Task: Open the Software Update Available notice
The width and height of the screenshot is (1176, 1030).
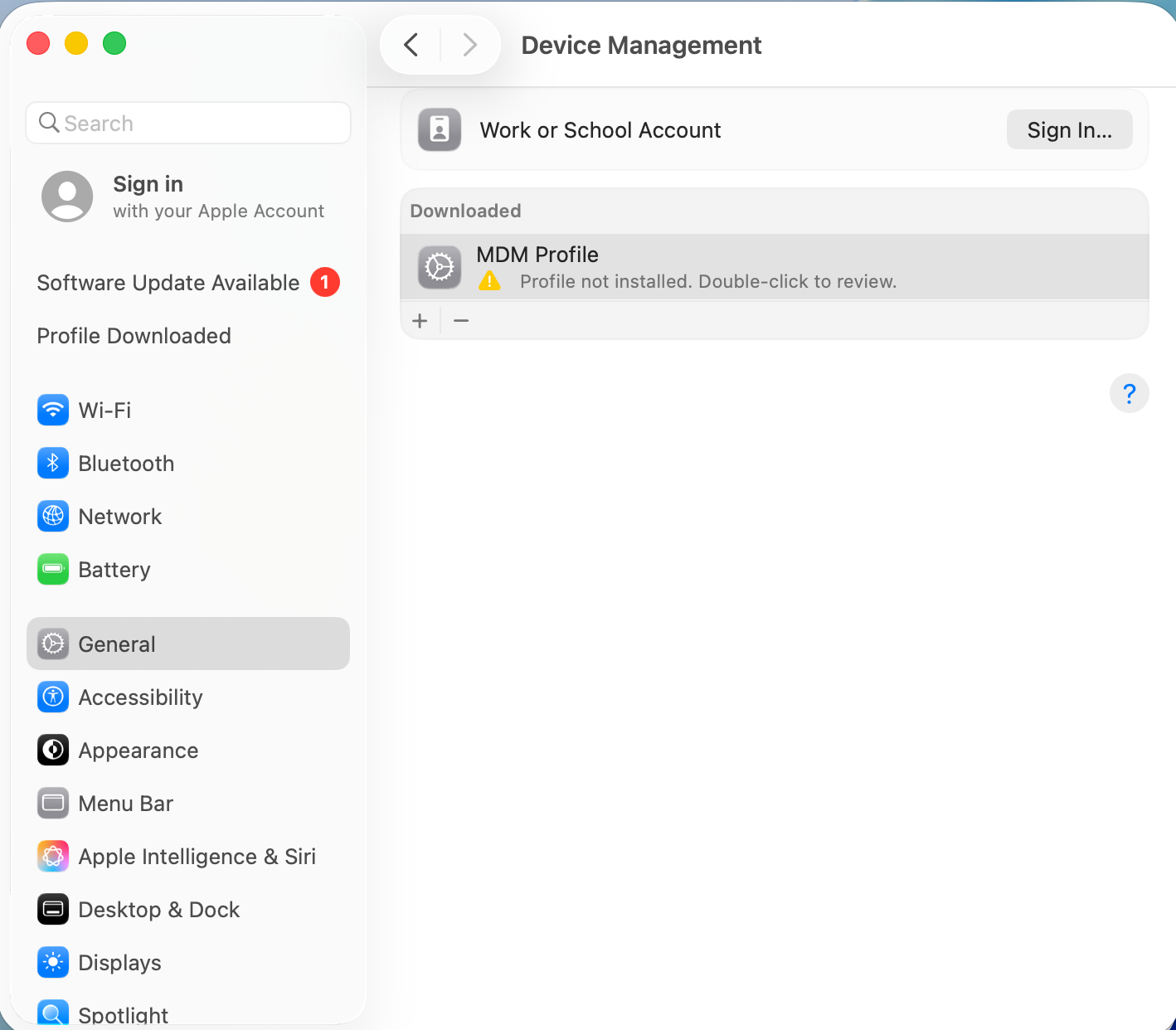Action: point(168,282)
